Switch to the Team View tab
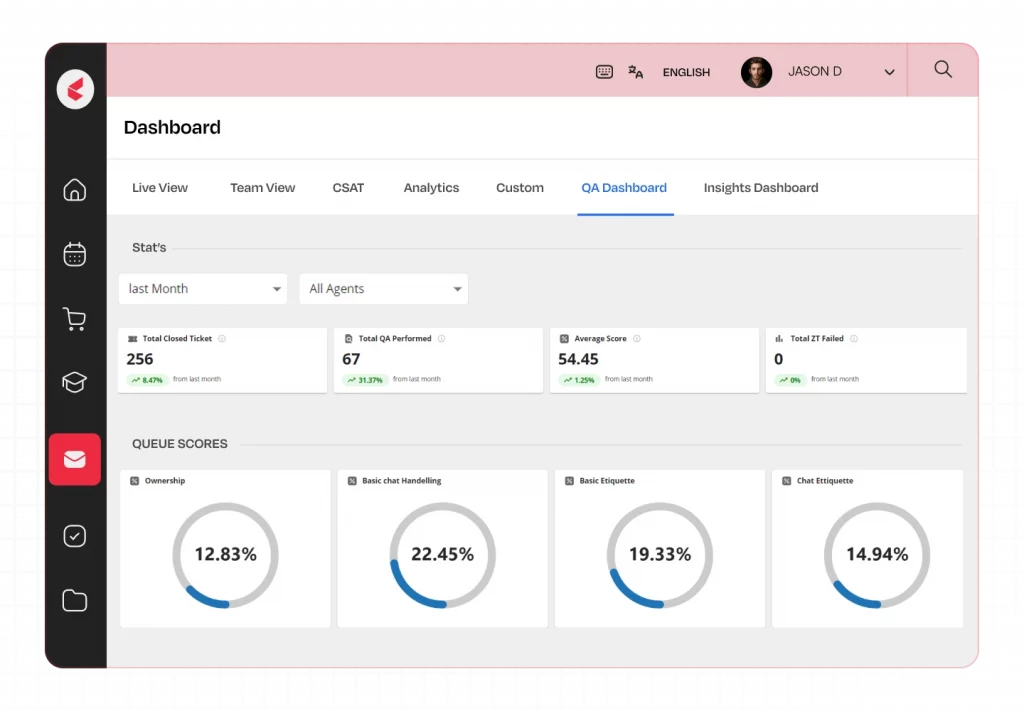This screenshot has width=1024, height=711. (x=263, y=188)
